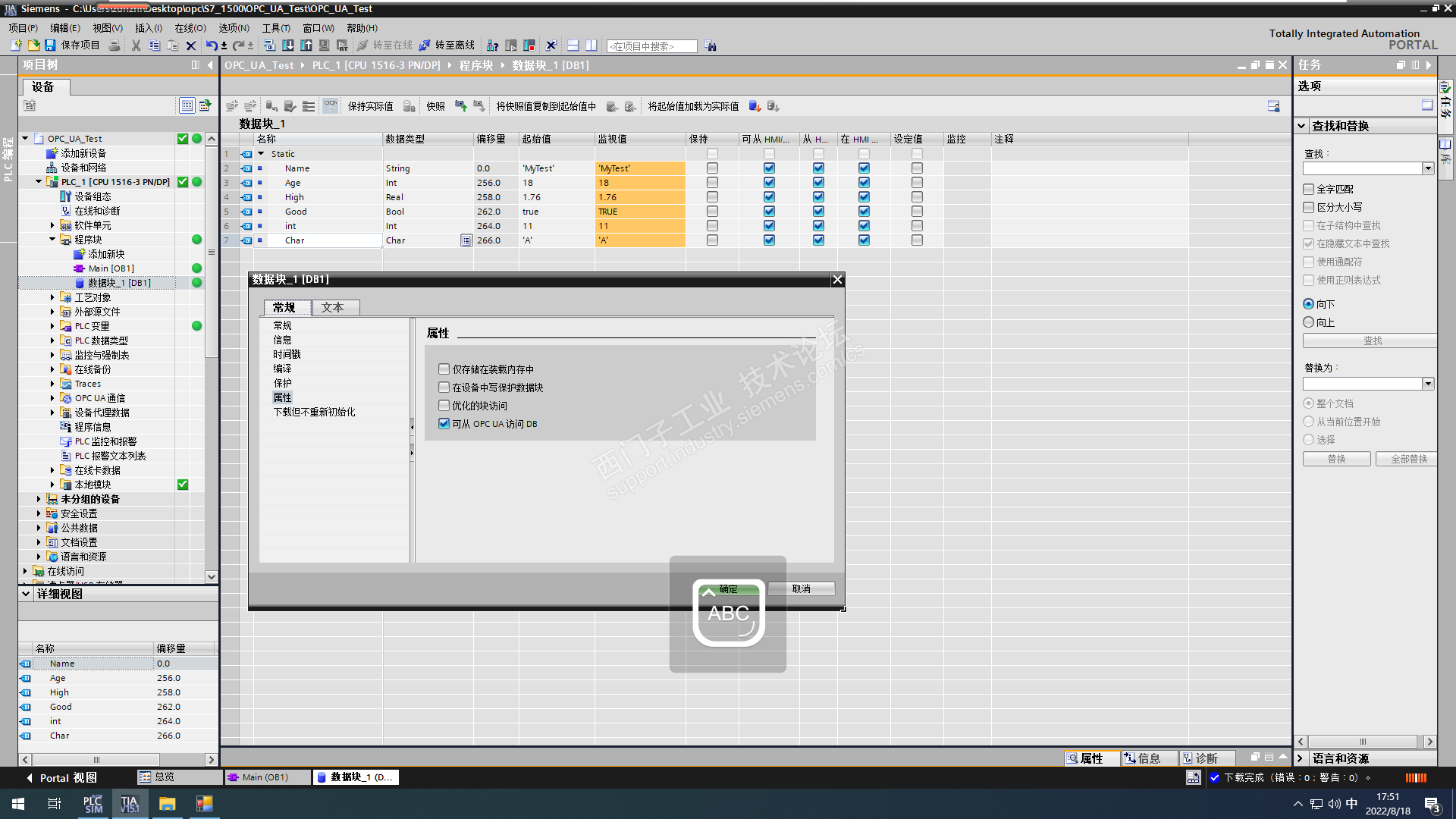Switch to the 文本 tab in dialog
The width and height of the screenshot is (1456, 819).
(x=332, y=307)
